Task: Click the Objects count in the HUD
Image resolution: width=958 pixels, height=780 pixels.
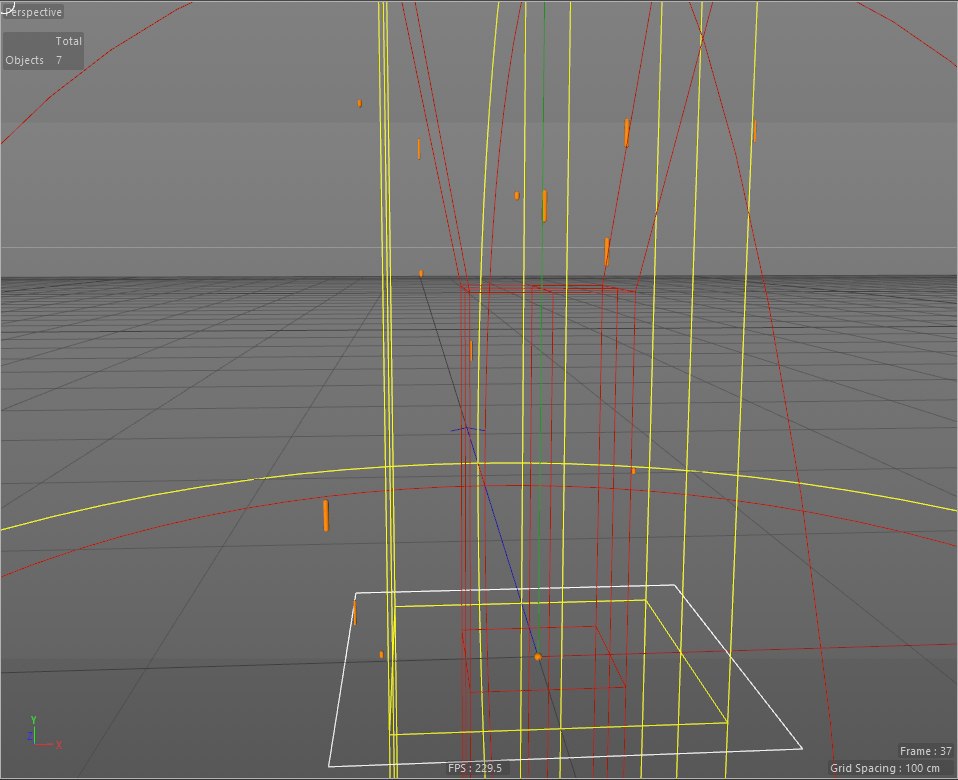Action: pyautogui.click(x=34, y=60)
